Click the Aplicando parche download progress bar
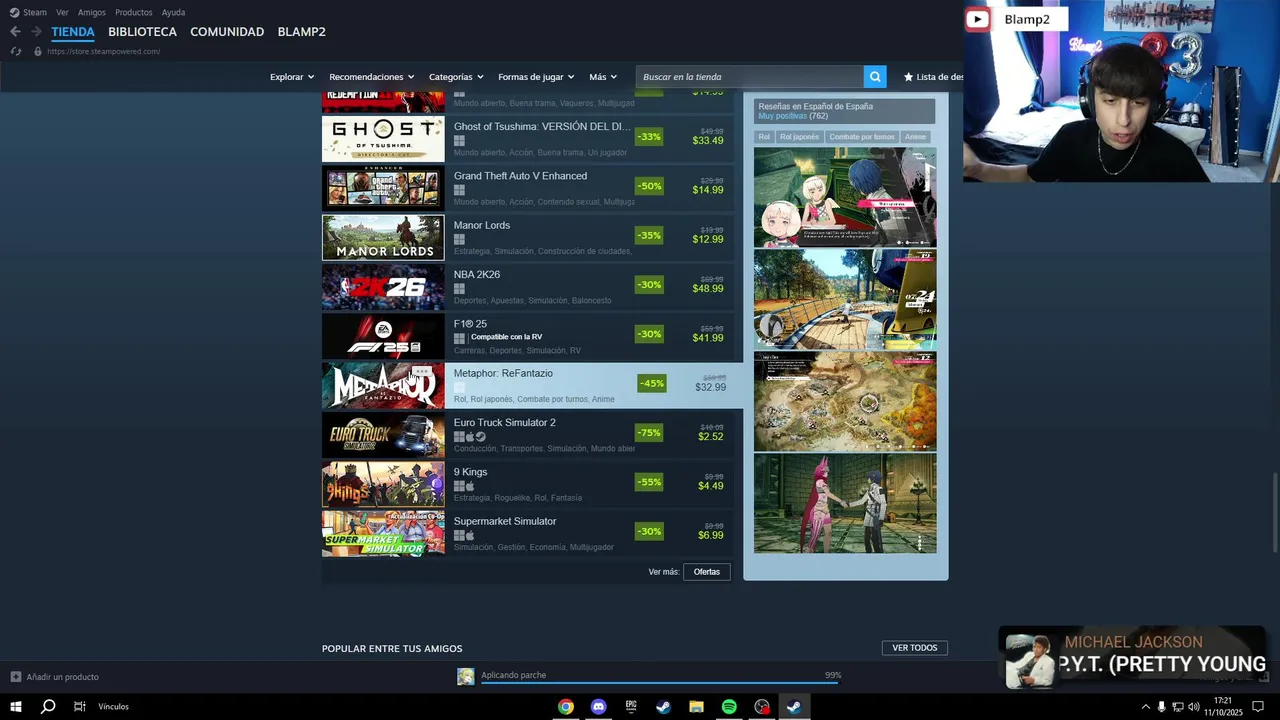This screenshot has width=1280, height=720. (x=661, y=683)
